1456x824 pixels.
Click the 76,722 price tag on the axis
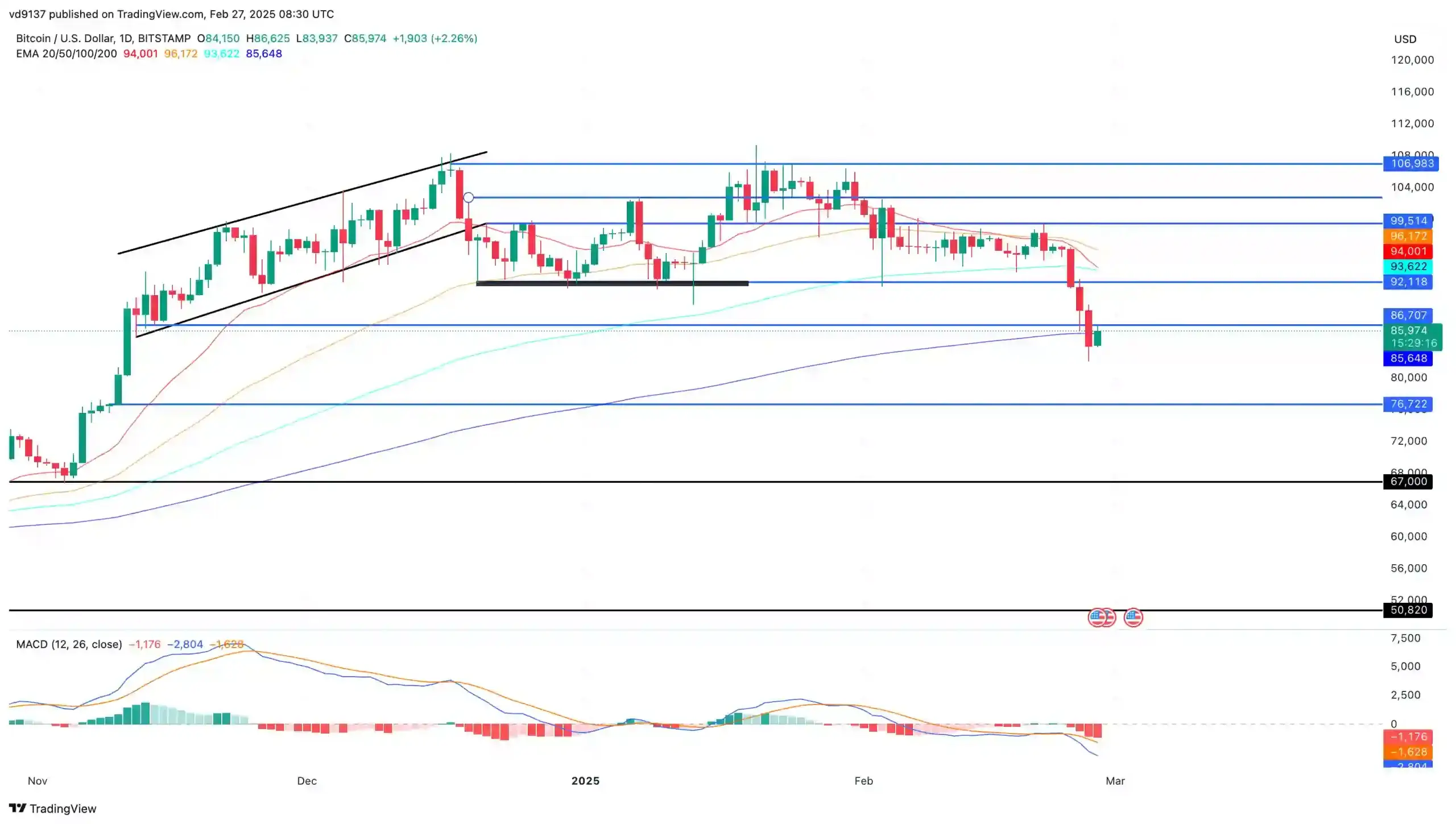tap(1408, 404)
